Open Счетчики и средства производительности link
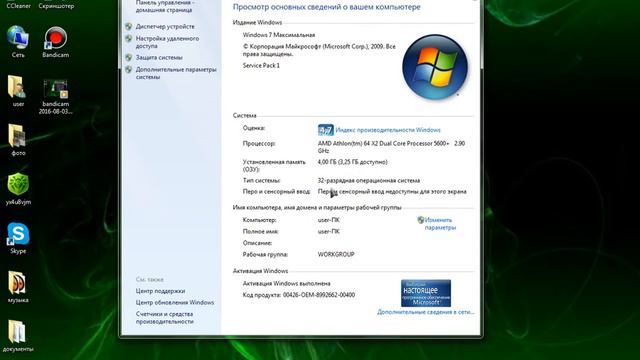Viewport: 640px width, 360px height. point(164,318)
